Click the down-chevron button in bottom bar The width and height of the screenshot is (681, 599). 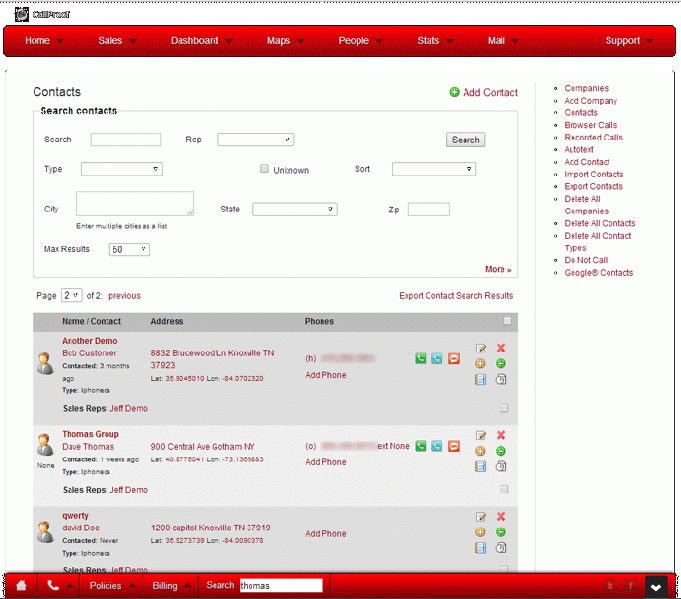click(656, 587)
